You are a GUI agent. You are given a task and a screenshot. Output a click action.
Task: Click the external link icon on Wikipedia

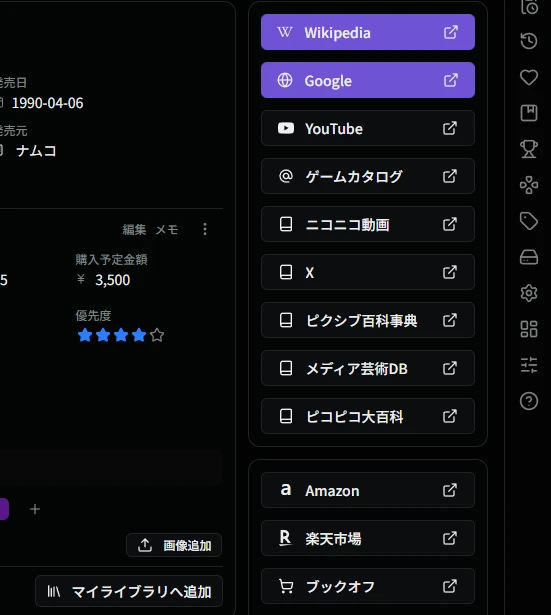(x=451, y=32)
